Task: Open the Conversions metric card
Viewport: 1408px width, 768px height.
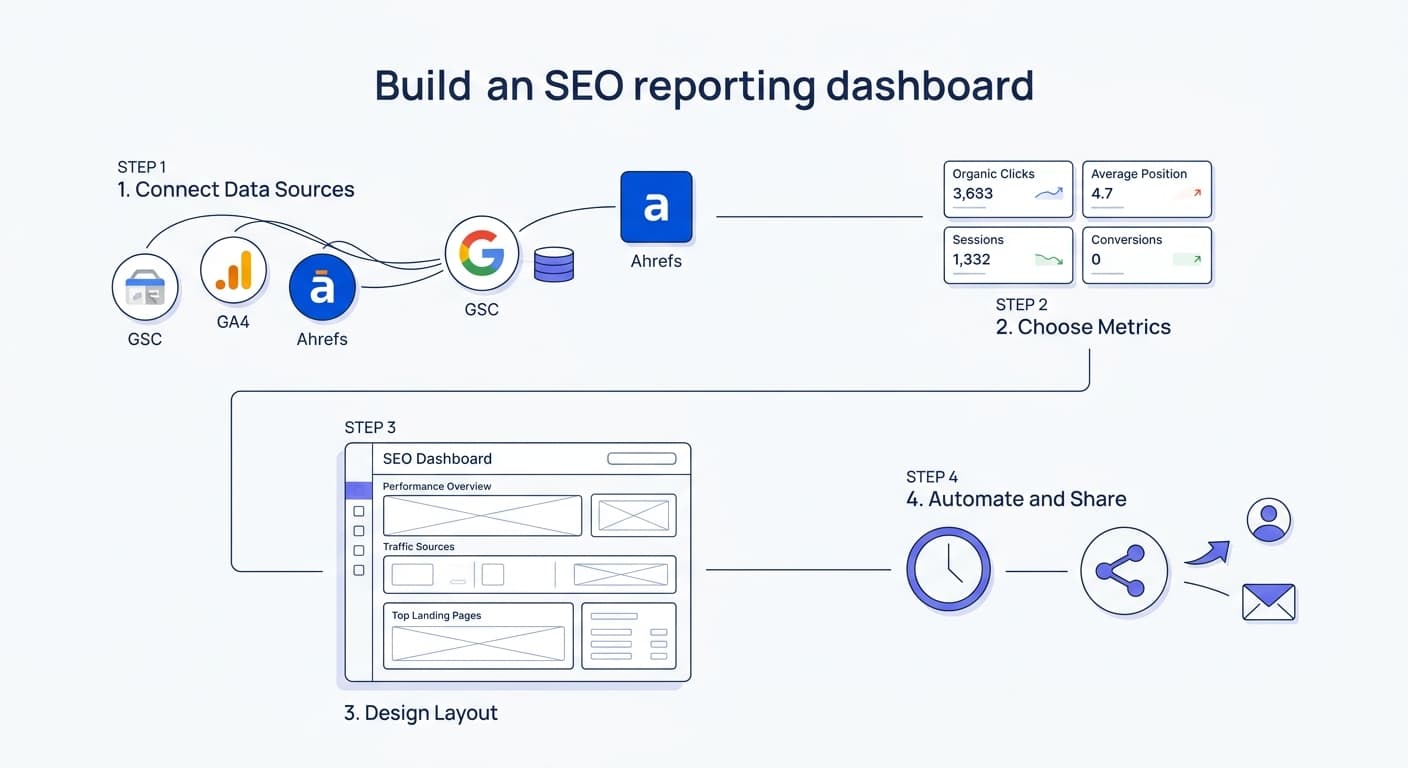Action: click(1147, 255)
